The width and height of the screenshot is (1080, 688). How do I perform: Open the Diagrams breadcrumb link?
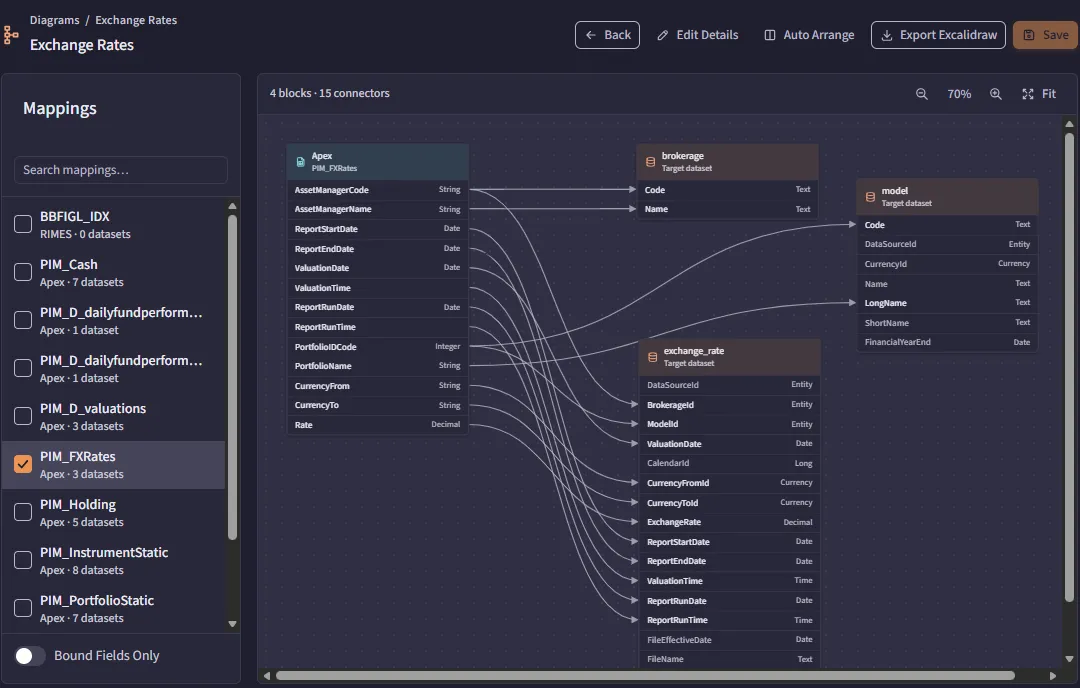54,20
